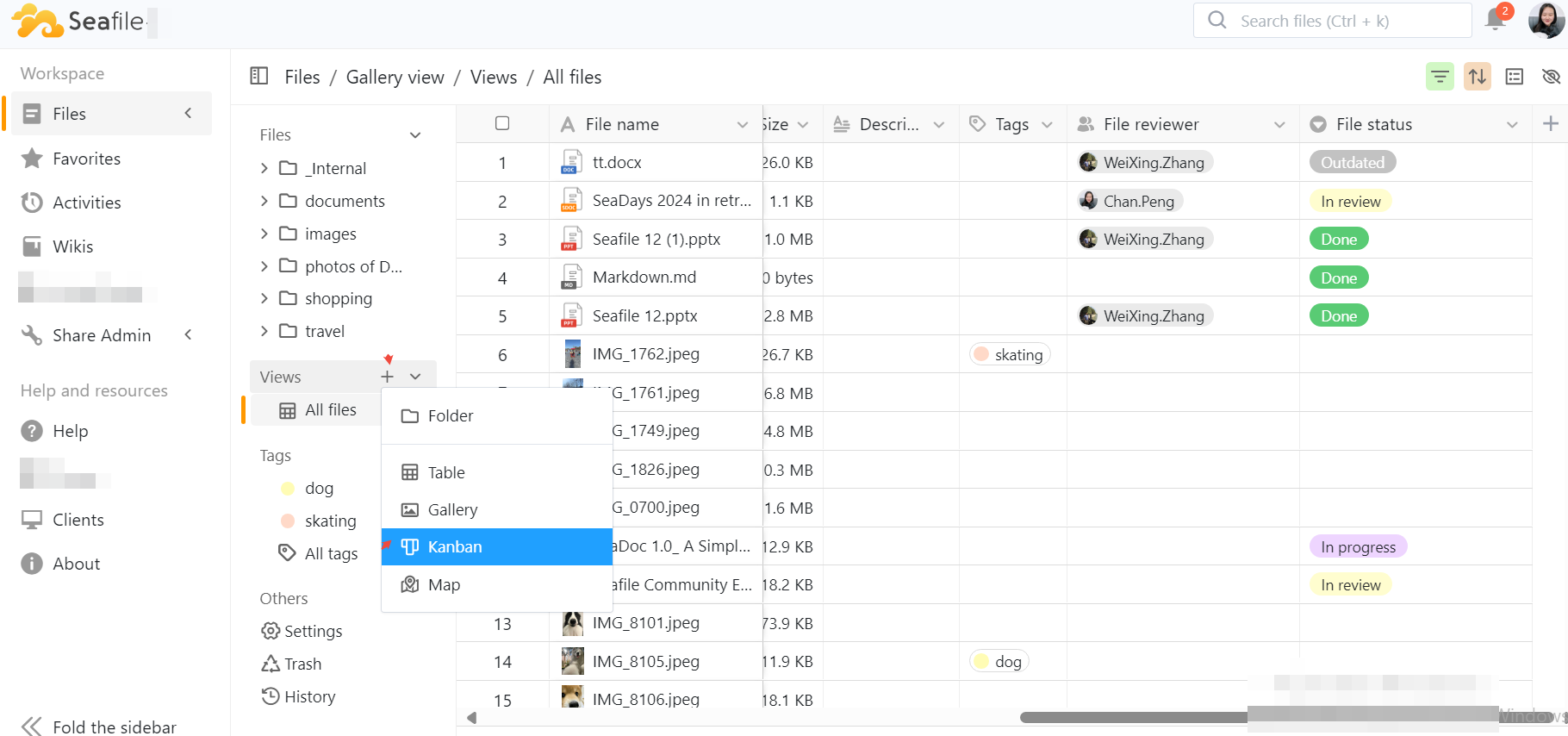Open File status column dropdown
The width and height of the screenshot is (1568, 736).
[1512, 125]
